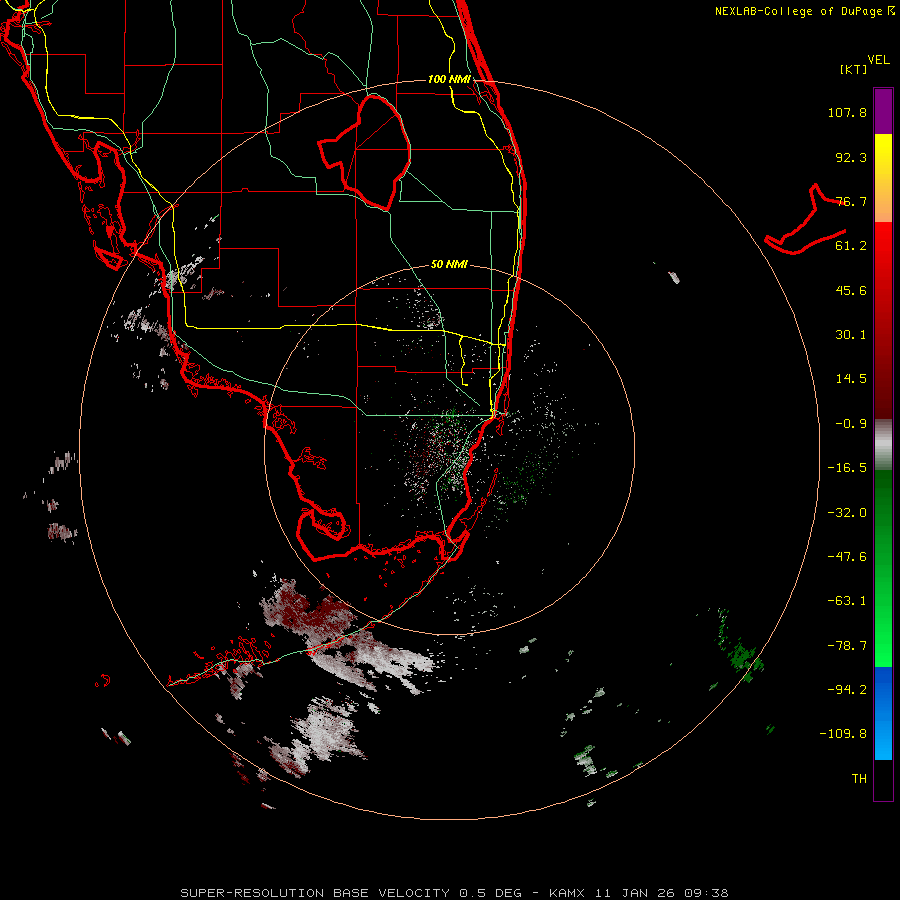This screenshot has width=900, height=900.
Task: Click the 50 NMI range ring label
Action: (449, 264)
